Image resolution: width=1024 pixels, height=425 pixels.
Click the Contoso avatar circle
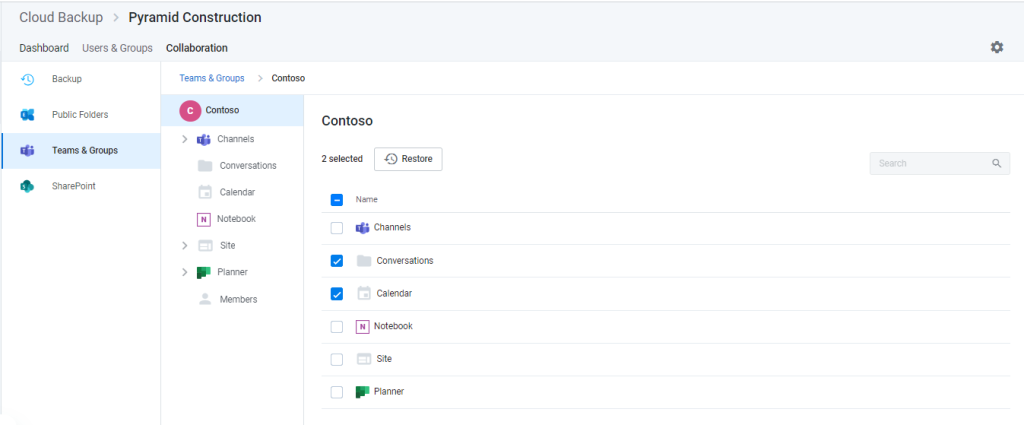(x=190, y=111)
